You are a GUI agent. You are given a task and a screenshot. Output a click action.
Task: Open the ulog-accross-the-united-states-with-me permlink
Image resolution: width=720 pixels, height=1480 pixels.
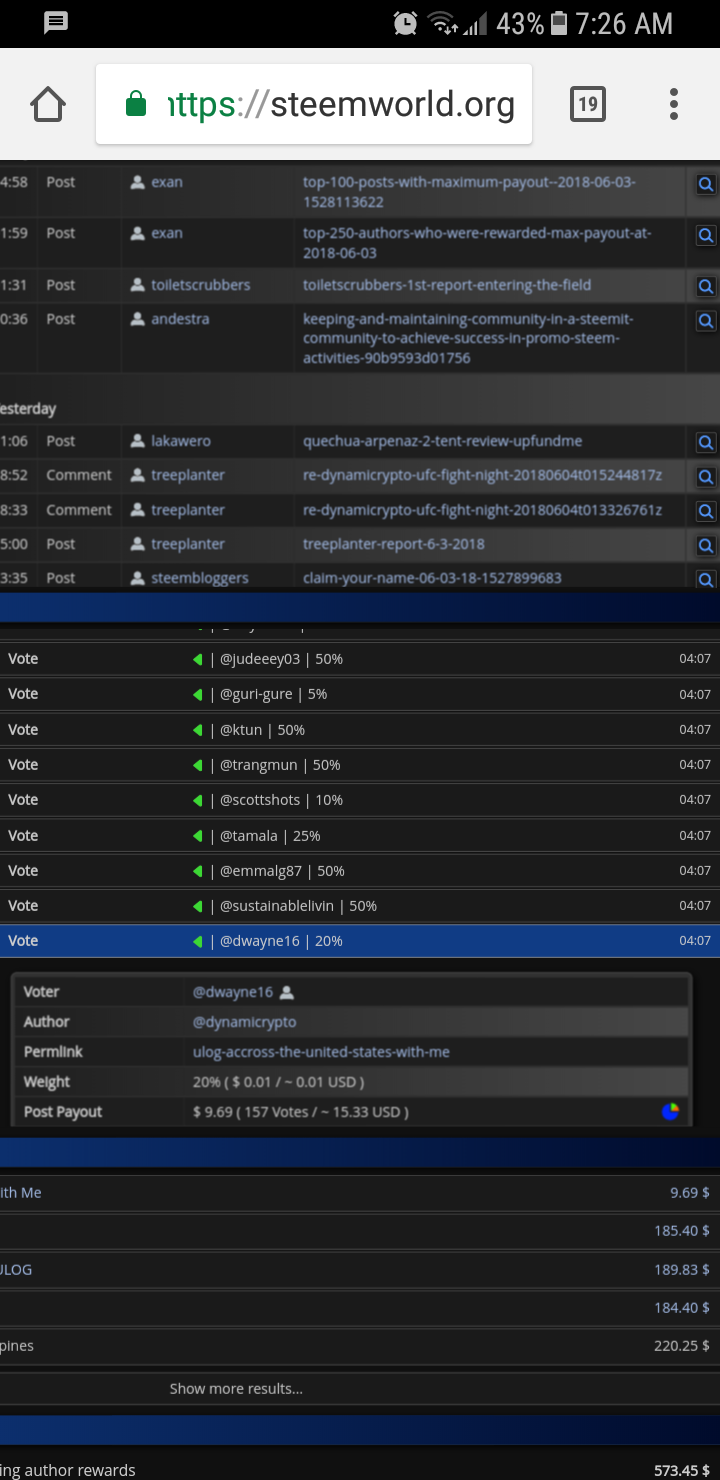coord(321,1052)
